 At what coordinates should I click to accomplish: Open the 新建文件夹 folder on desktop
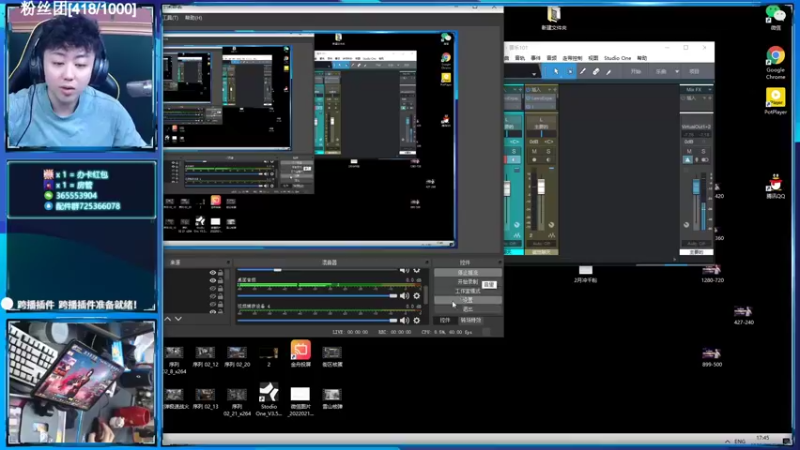pyautogui.click(x=554, y=18)
